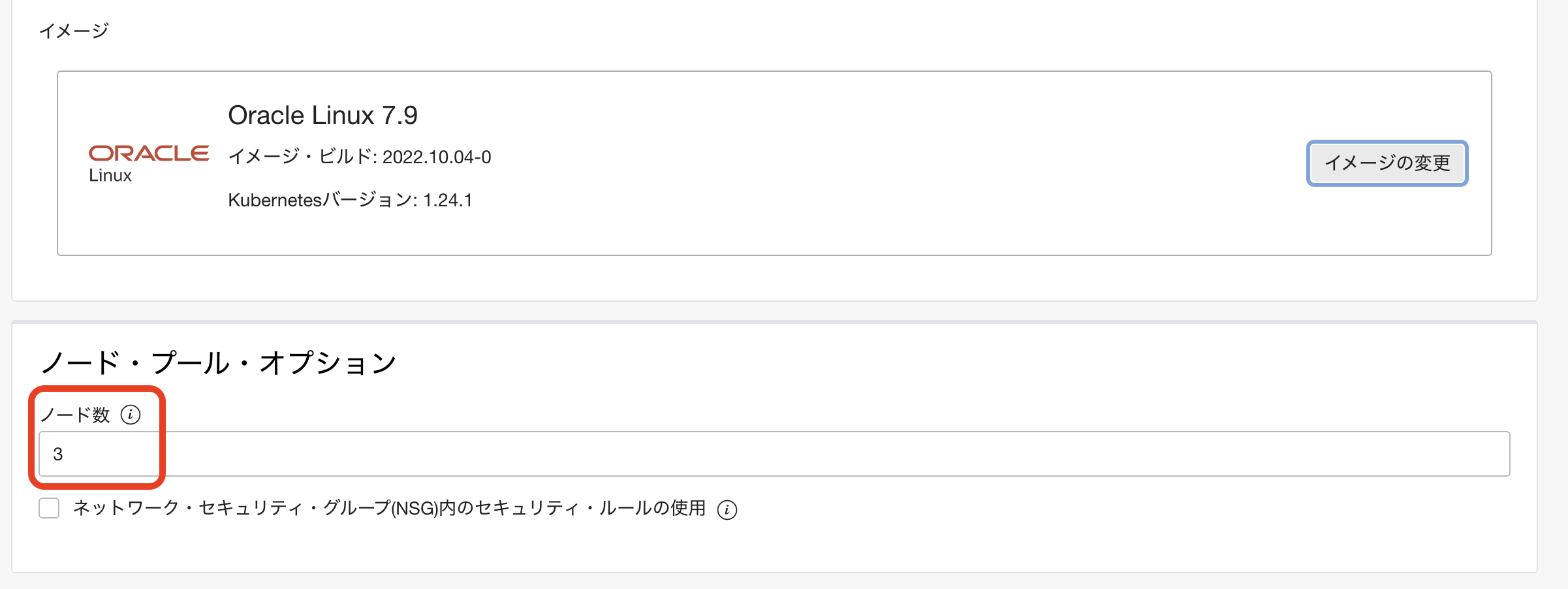
Task: Click the Kubernetes version value 1.24.1
Action: pyautogui.click(x=448, y=200)
